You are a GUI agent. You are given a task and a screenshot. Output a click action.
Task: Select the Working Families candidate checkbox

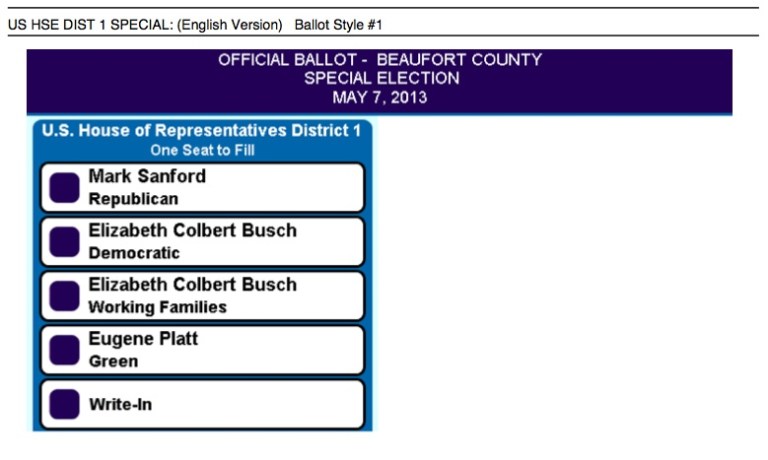(x=64, y=296)
